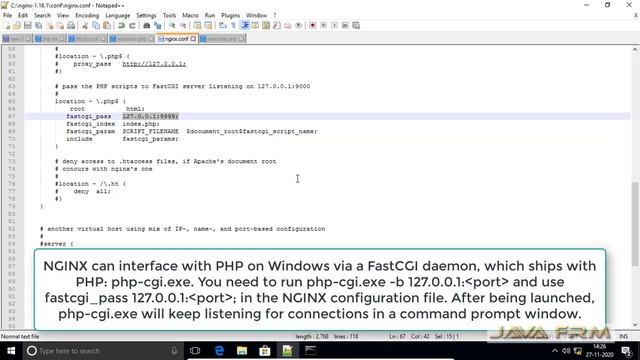Cut selection with the scissors icon

pyautogui.click(x=85, y=25)
